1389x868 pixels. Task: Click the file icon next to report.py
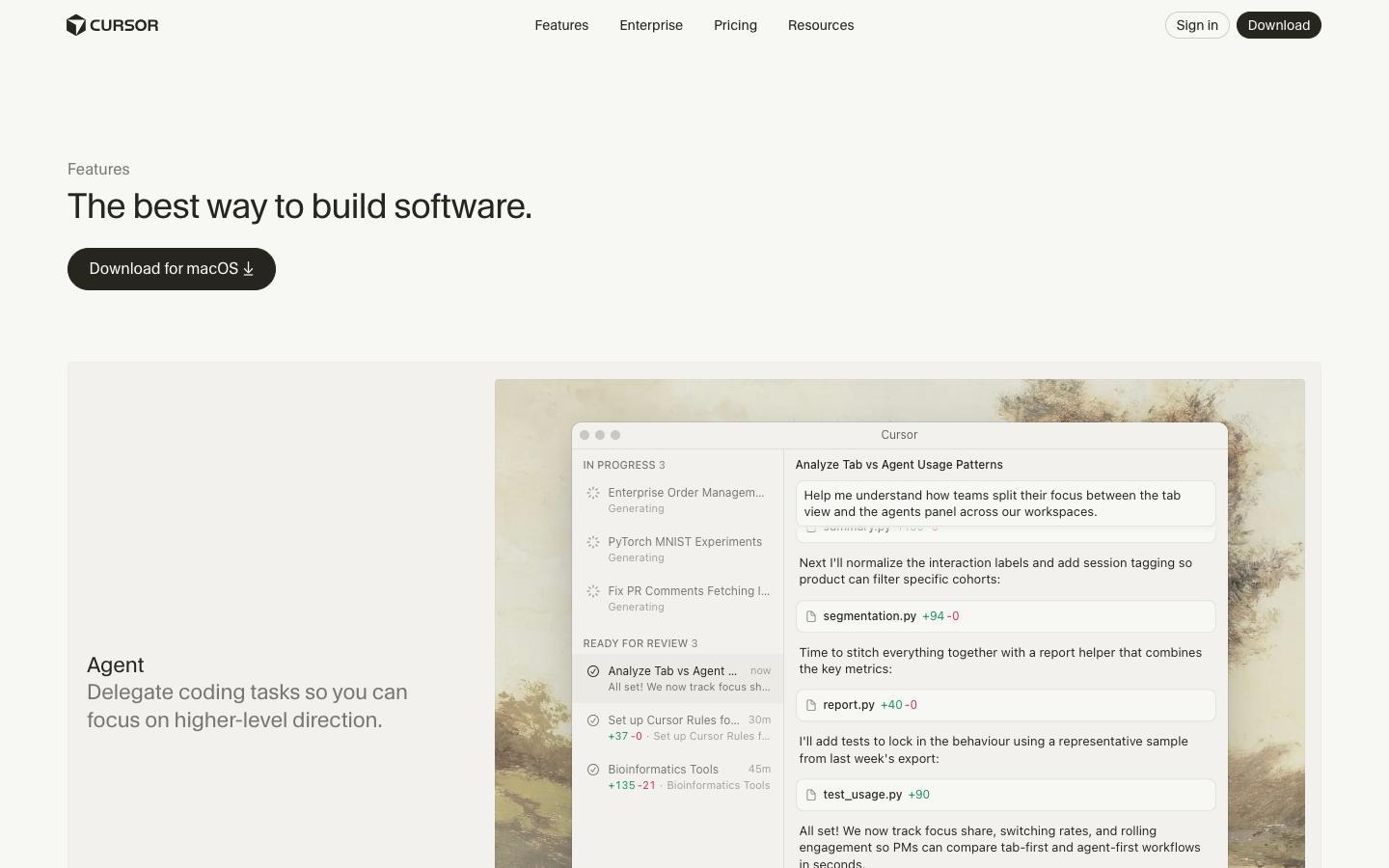tap(811, 705)
